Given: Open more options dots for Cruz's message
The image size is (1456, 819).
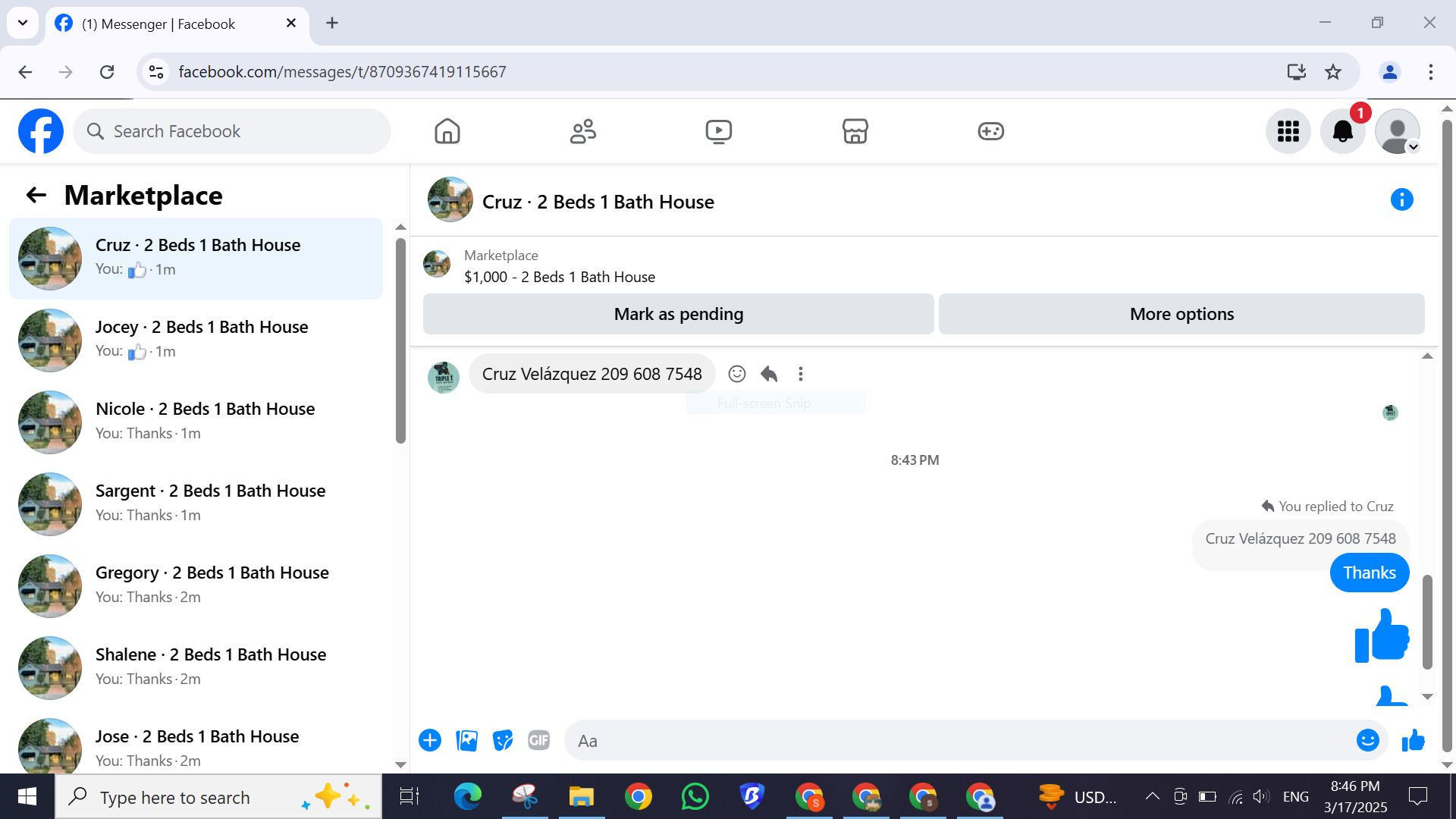Looking at the screenshot, I should tap(801, 374).
